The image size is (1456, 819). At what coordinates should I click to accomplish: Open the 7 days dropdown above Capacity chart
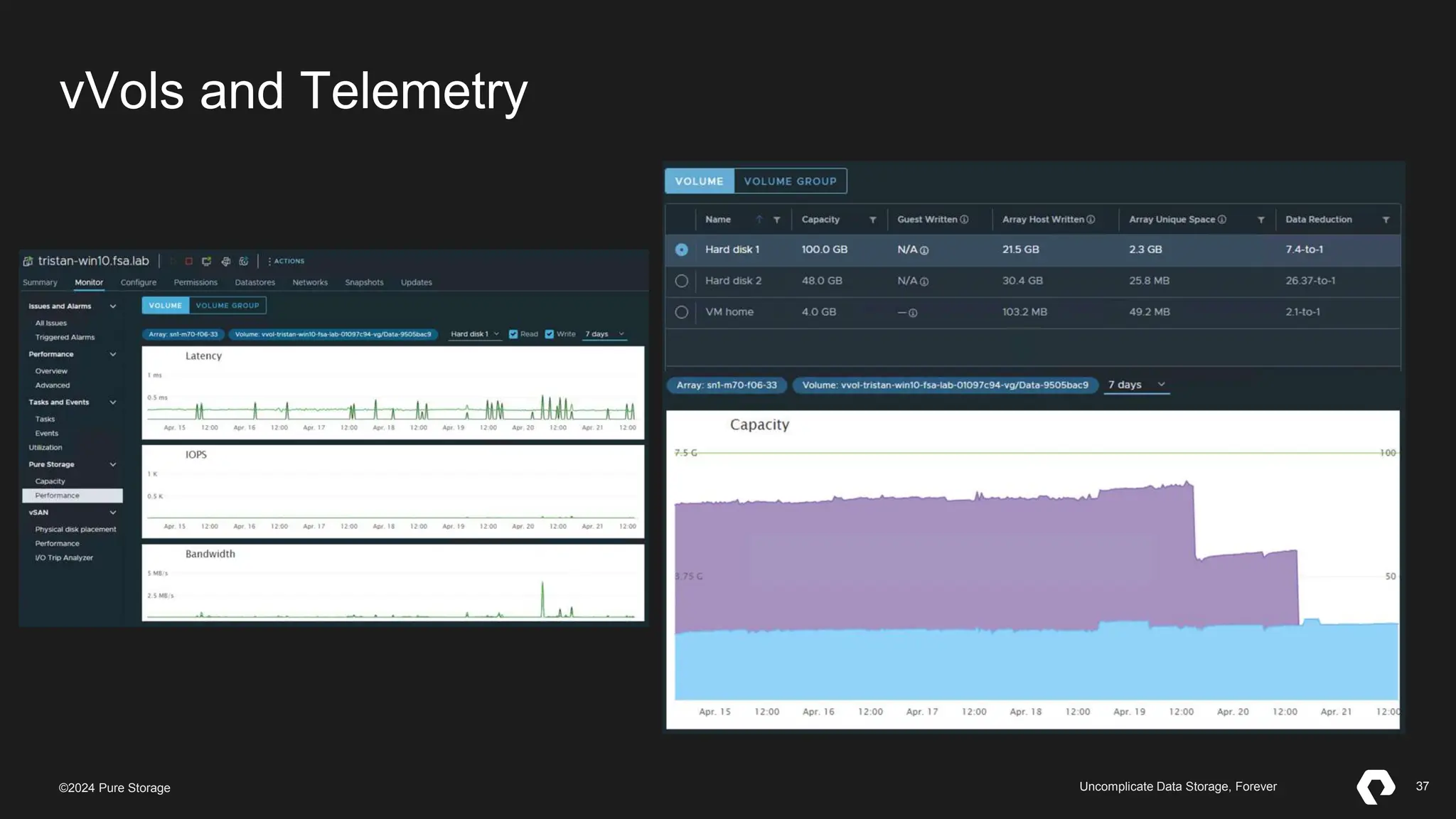coord(1136,385)
